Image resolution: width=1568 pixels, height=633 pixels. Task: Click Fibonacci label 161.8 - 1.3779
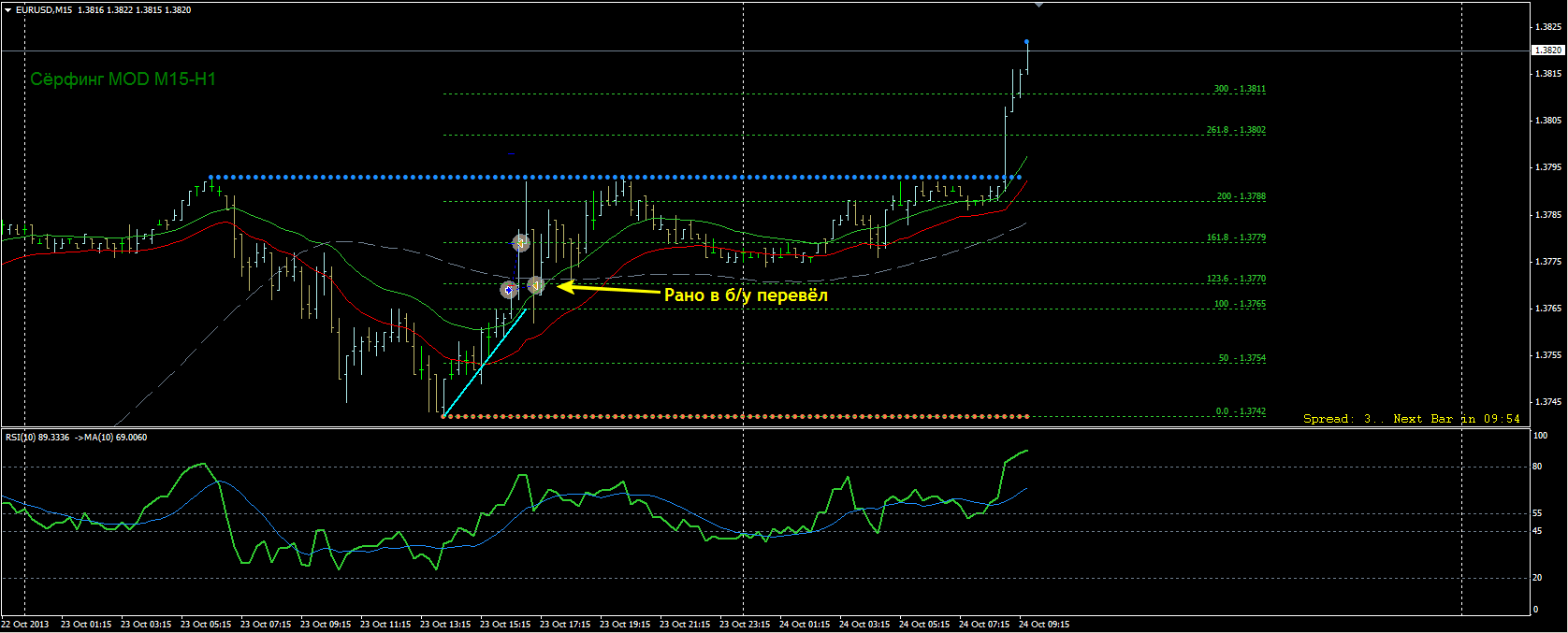tap(1236, 237)
